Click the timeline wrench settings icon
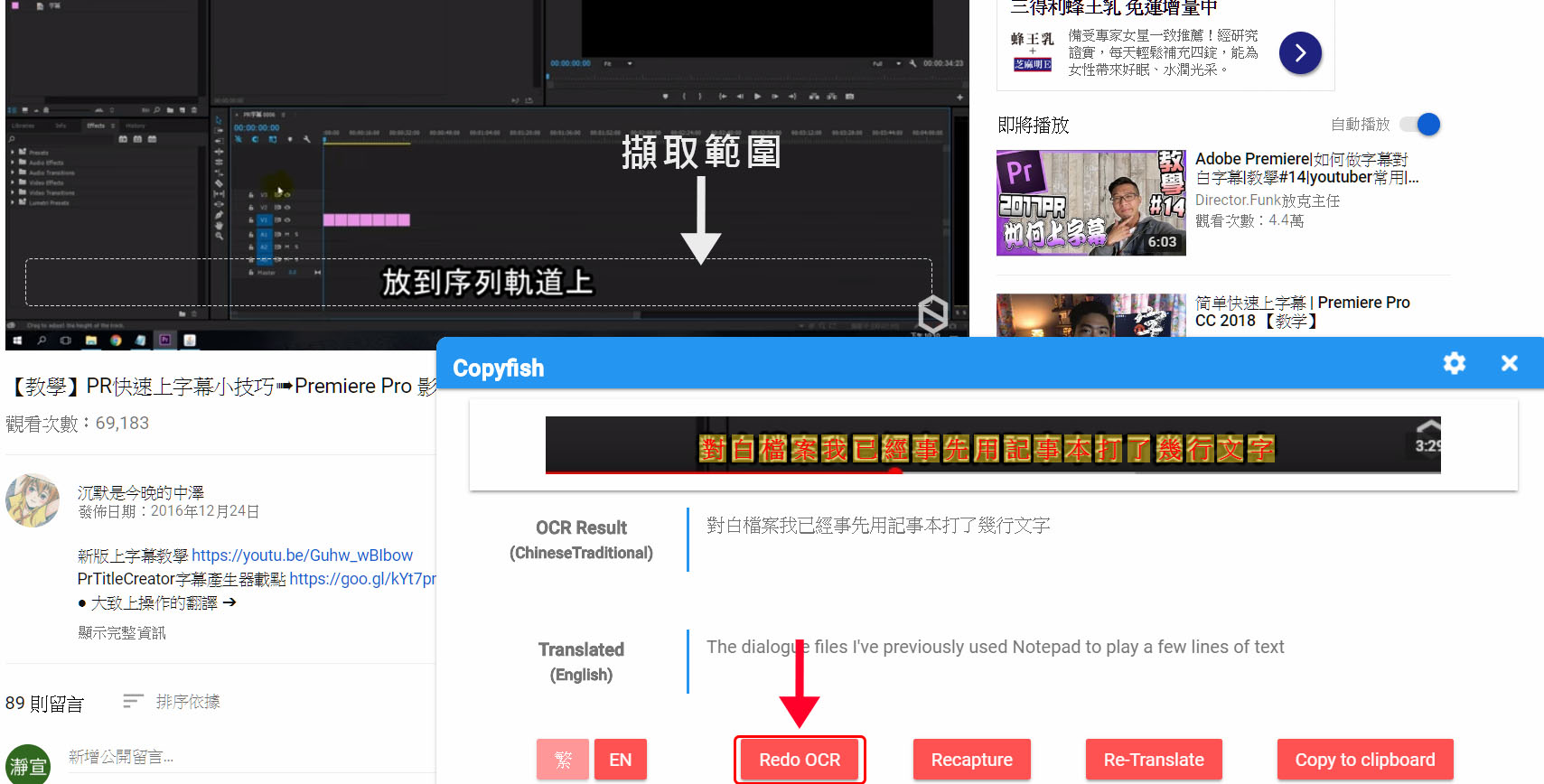1544x784 pixels. click(306, 139)
